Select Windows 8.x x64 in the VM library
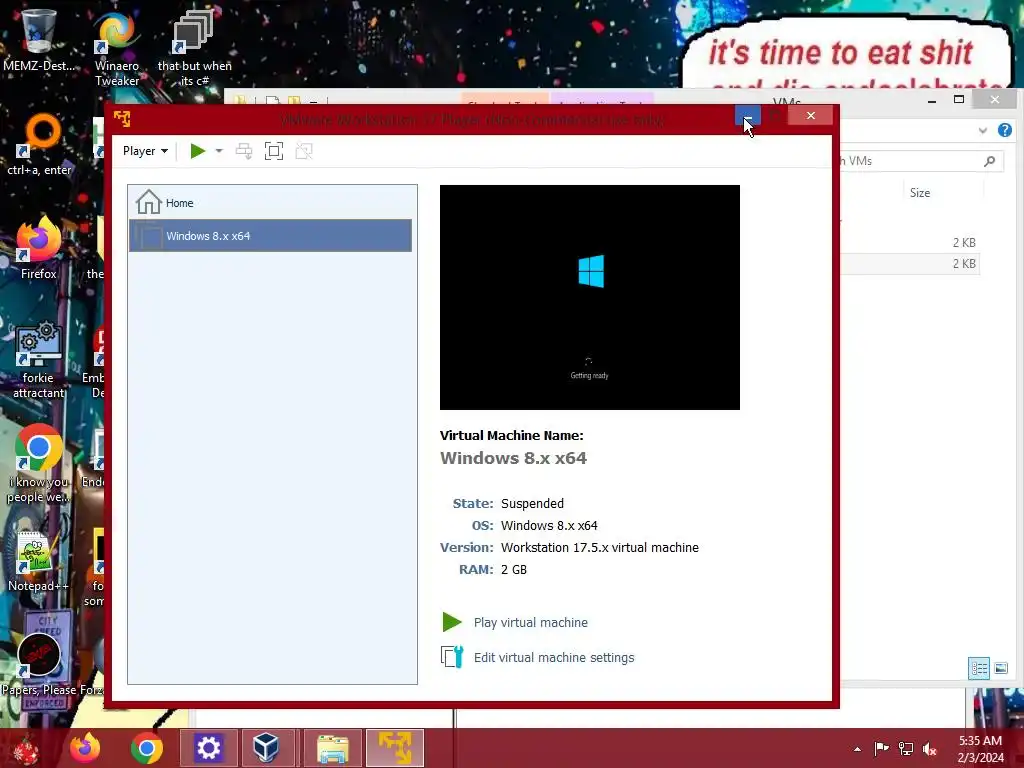 [x=270, y=236]
